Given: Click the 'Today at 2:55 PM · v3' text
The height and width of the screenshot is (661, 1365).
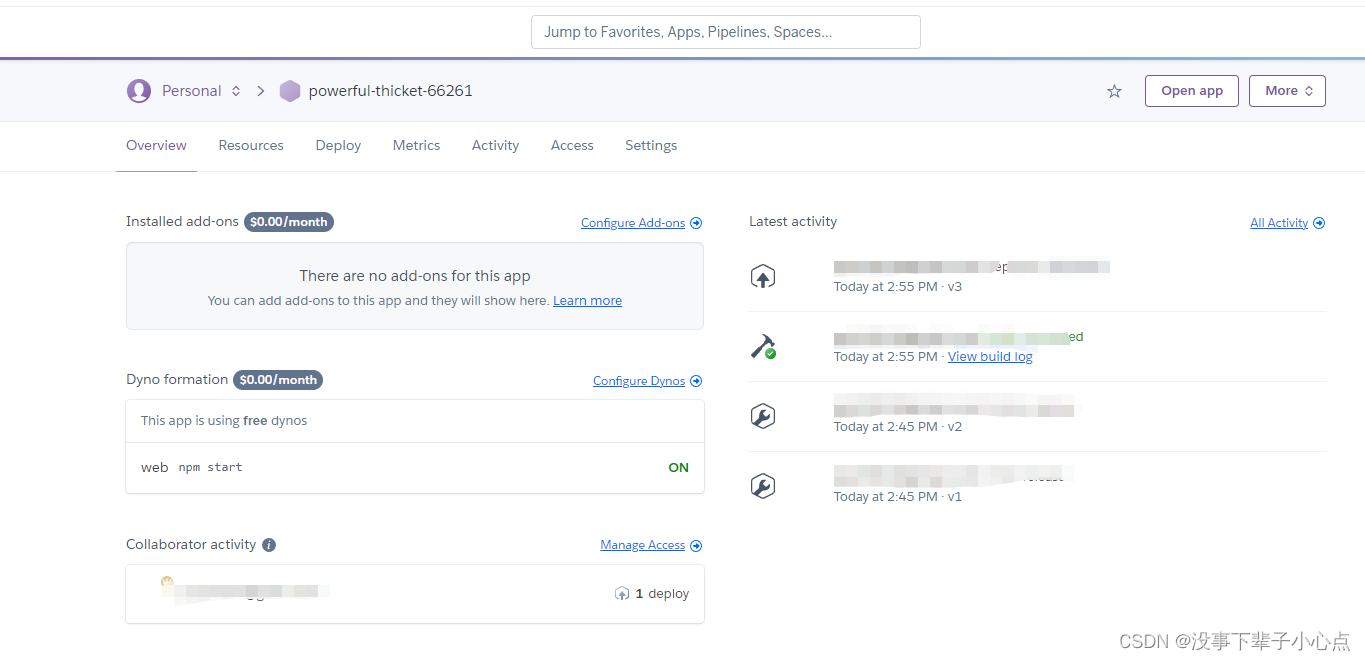Looking at the screenshot, I should tap(898, 287).
